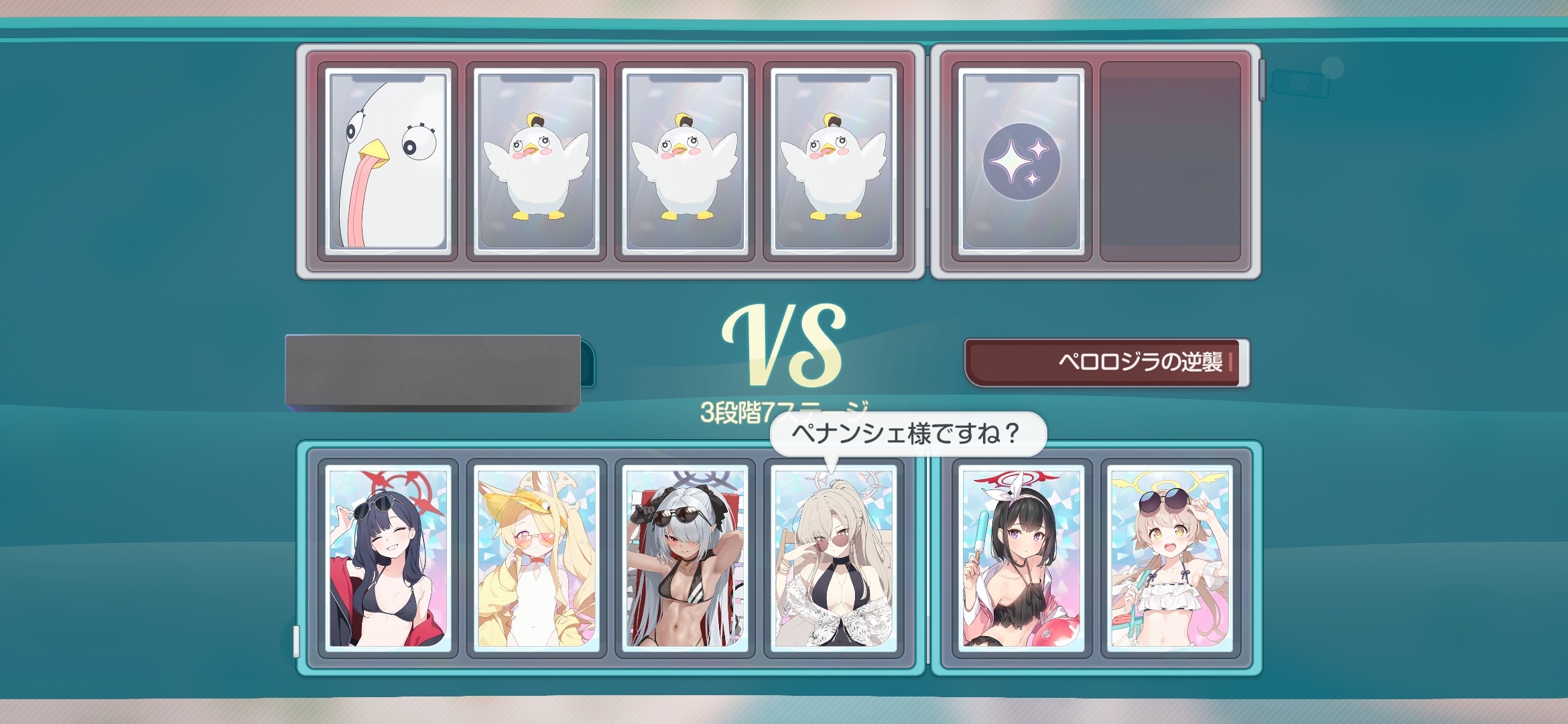1568x724 pixels.
Task: Click the small handle at enemy panel right edge
Action: pos(1262,80)
